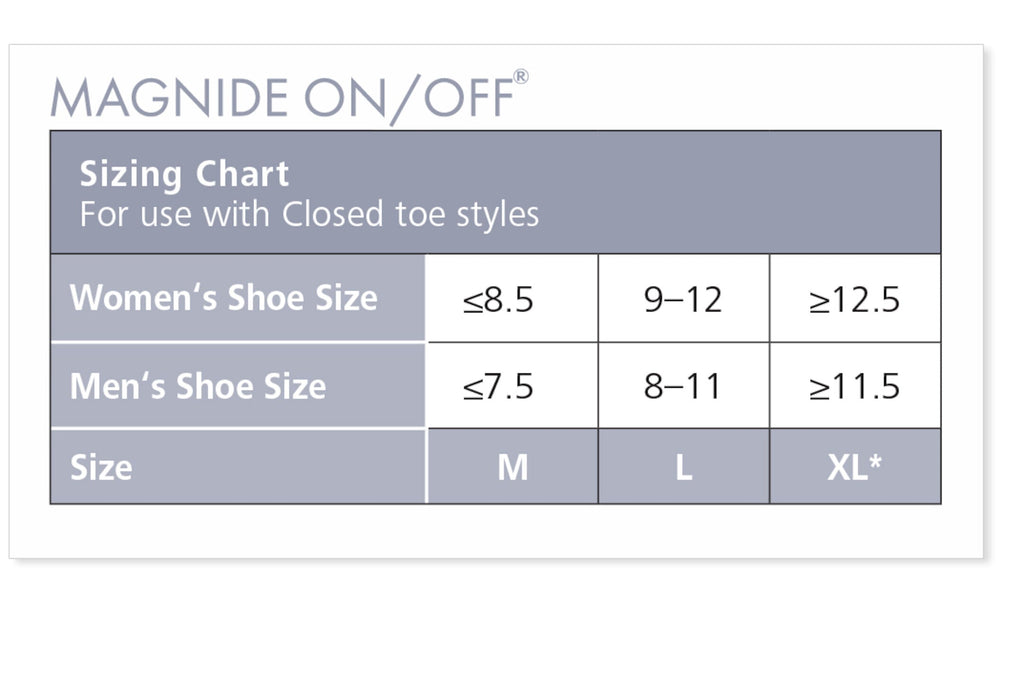Screen dimensions: 1024x682
Task: Click the Size row label
Action: [x=101, y=467]
